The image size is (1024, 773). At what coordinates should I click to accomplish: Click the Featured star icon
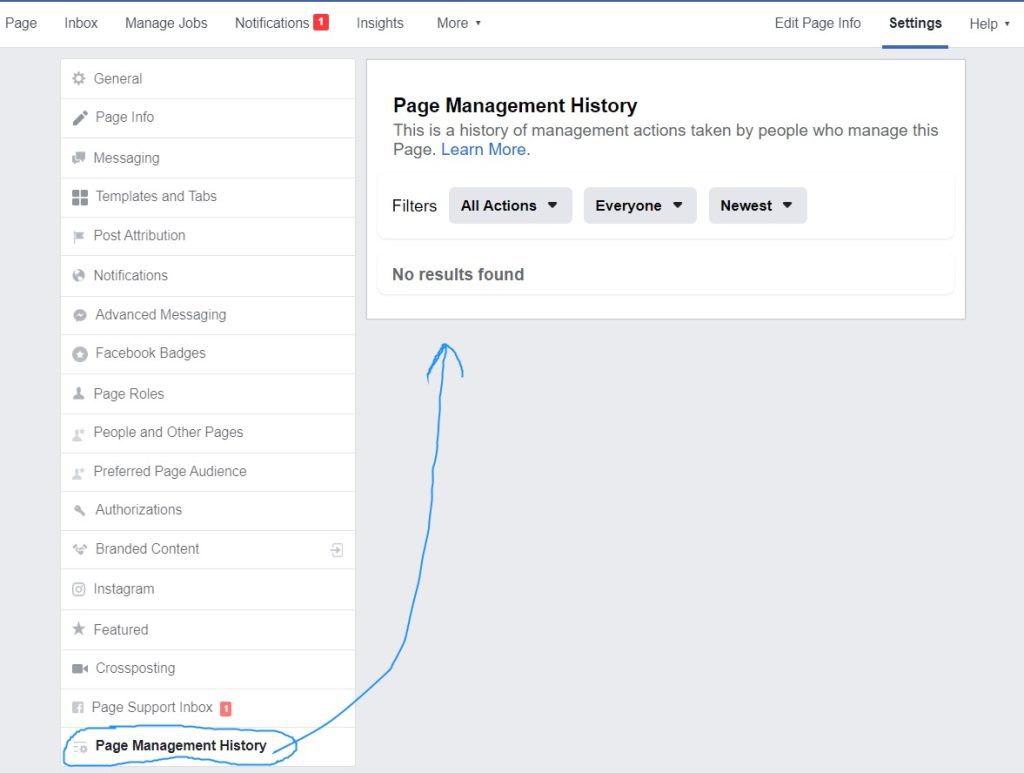(79, 628)
